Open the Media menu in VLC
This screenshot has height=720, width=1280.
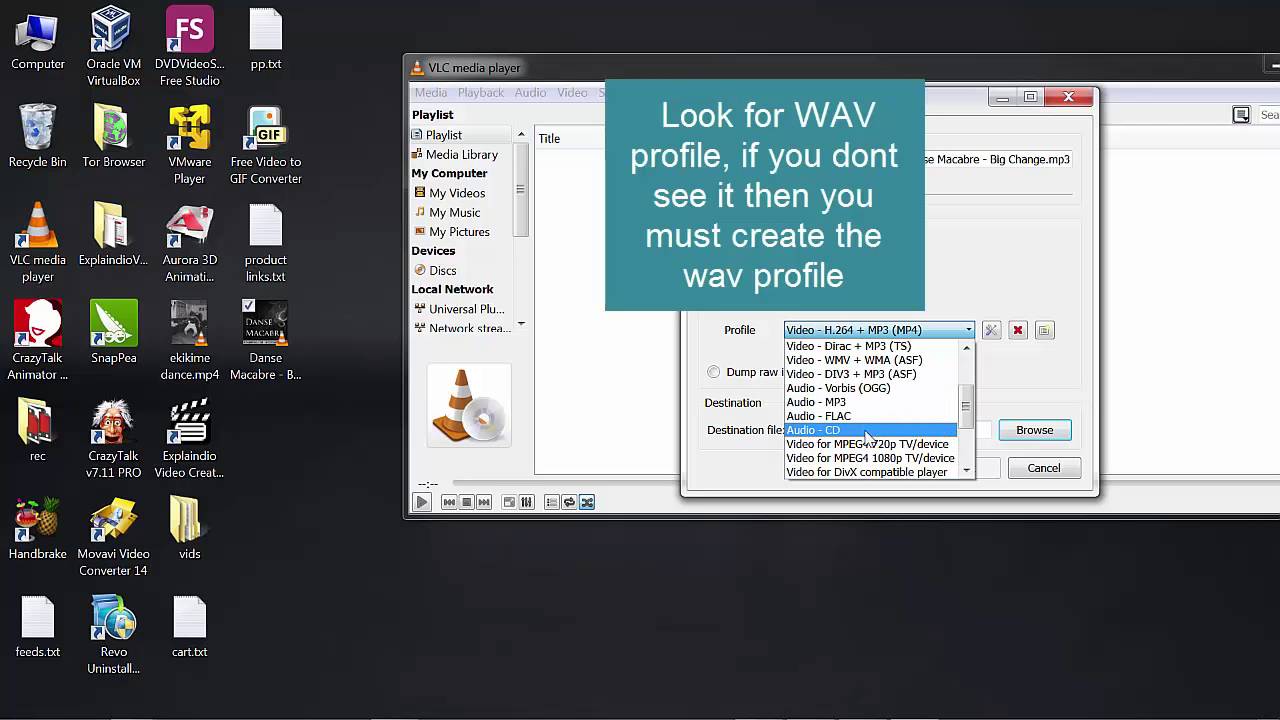(431, 93)
